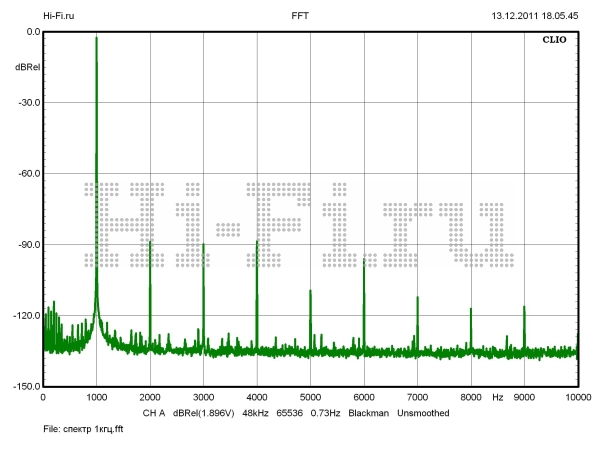
Task: Click the 1000 Hz fundamental peak tip
Action: click(x=96, y=39)
